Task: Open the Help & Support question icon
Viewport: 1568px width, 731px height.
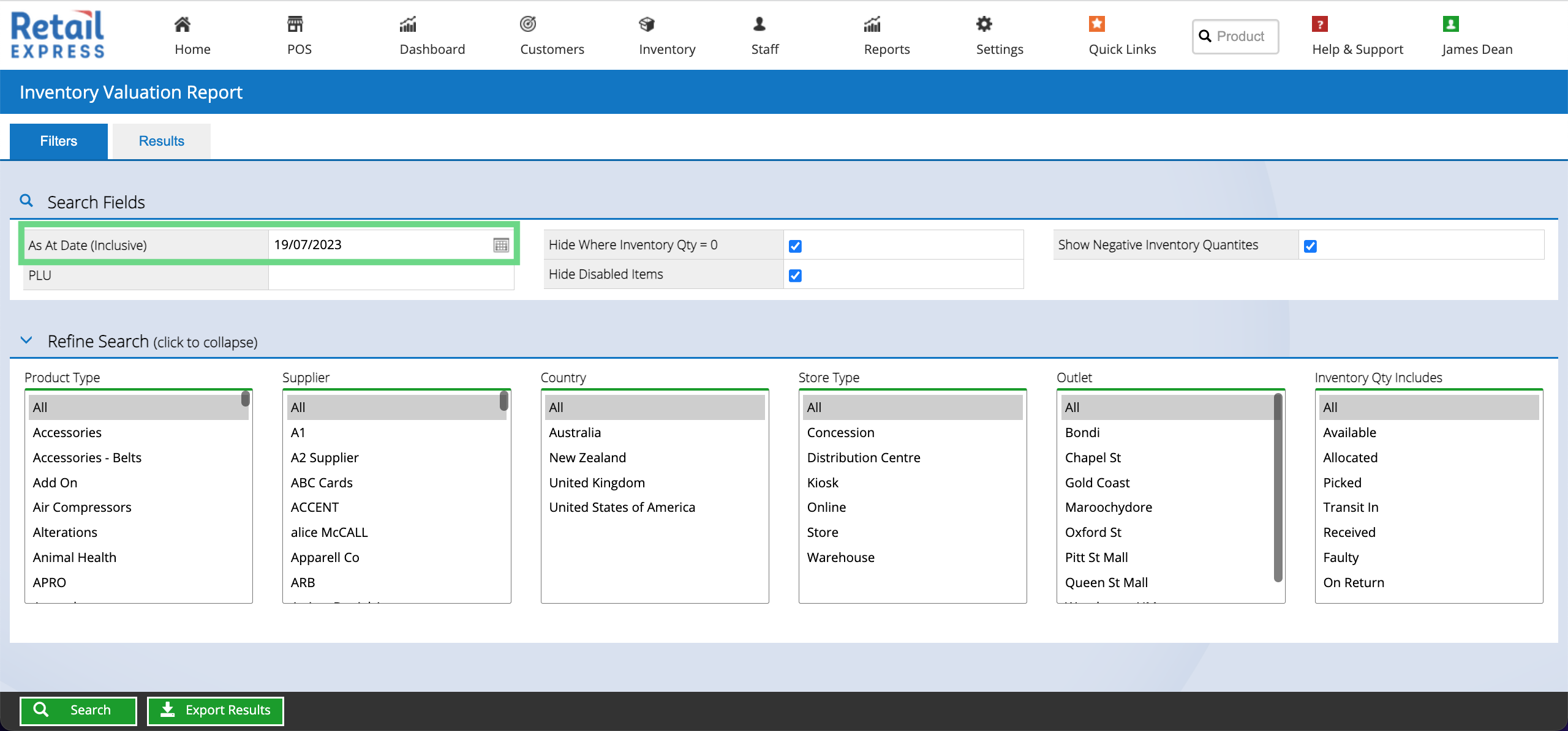Action: tap(1320, 24)
